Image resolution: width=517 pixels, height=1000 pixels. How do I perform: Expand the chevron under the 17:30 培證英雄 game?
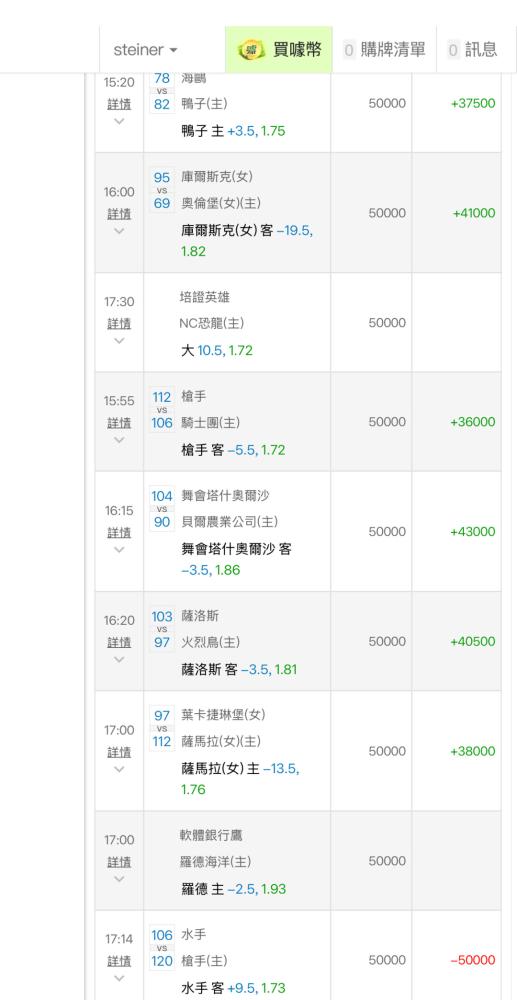pos(119,341)
